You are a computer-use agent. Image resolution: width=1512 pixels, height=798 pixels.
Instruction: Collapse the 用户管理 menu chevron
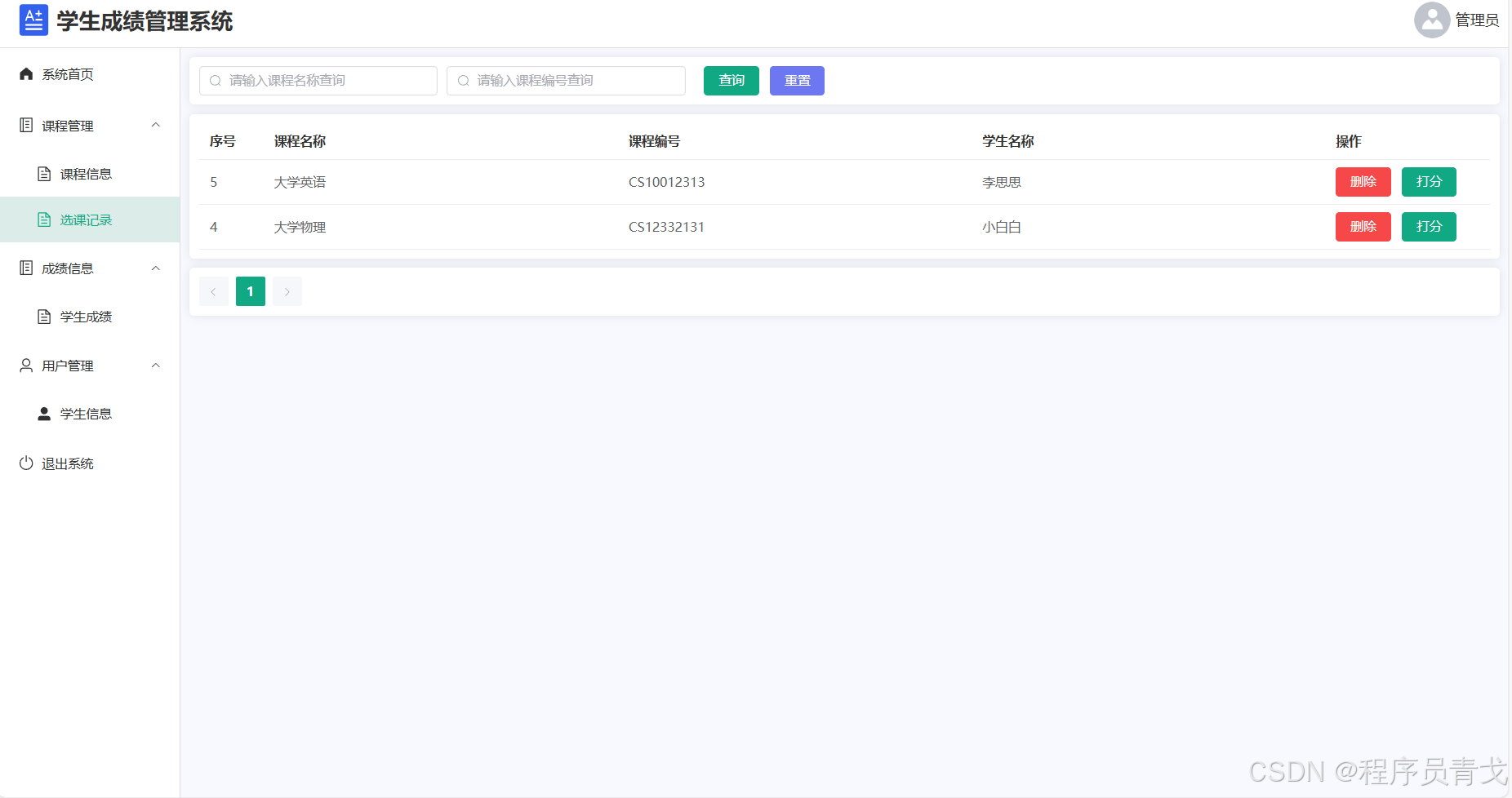[x=156, y=366]
